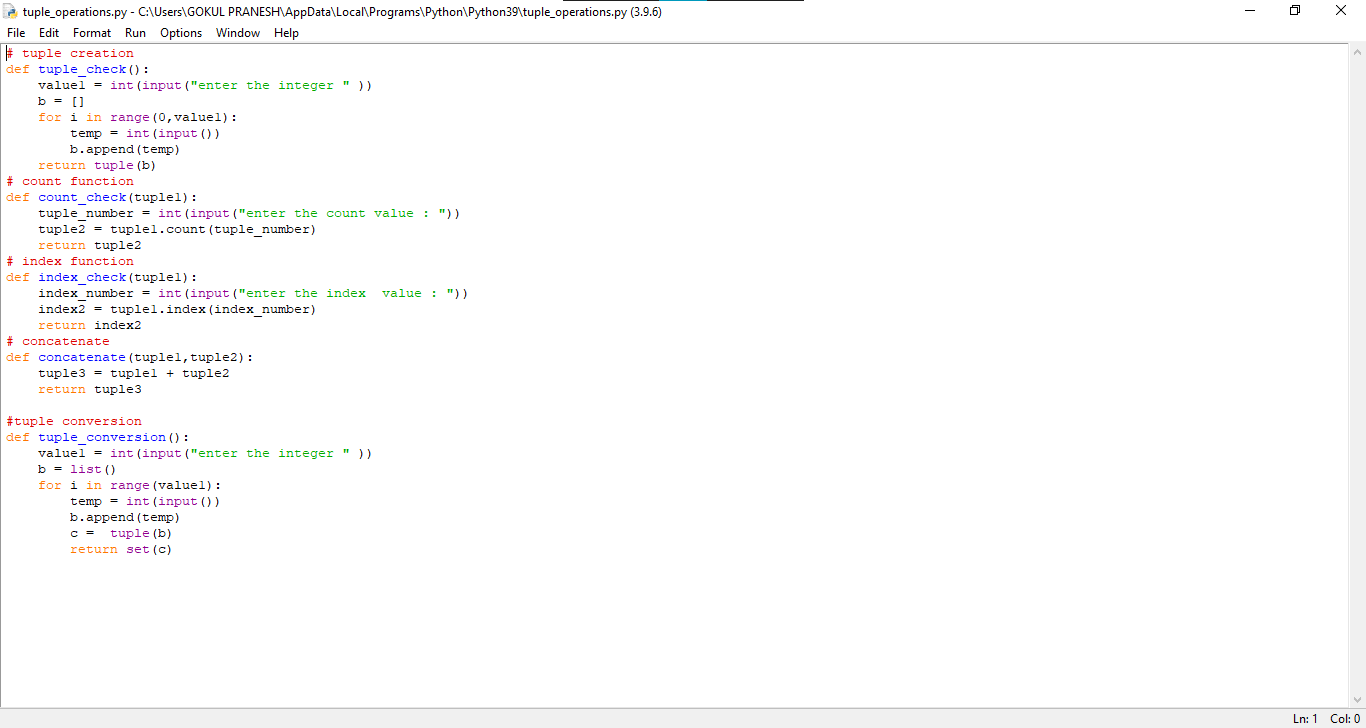
Task: Open the Options menu
Action: click(x=181, y=33)
